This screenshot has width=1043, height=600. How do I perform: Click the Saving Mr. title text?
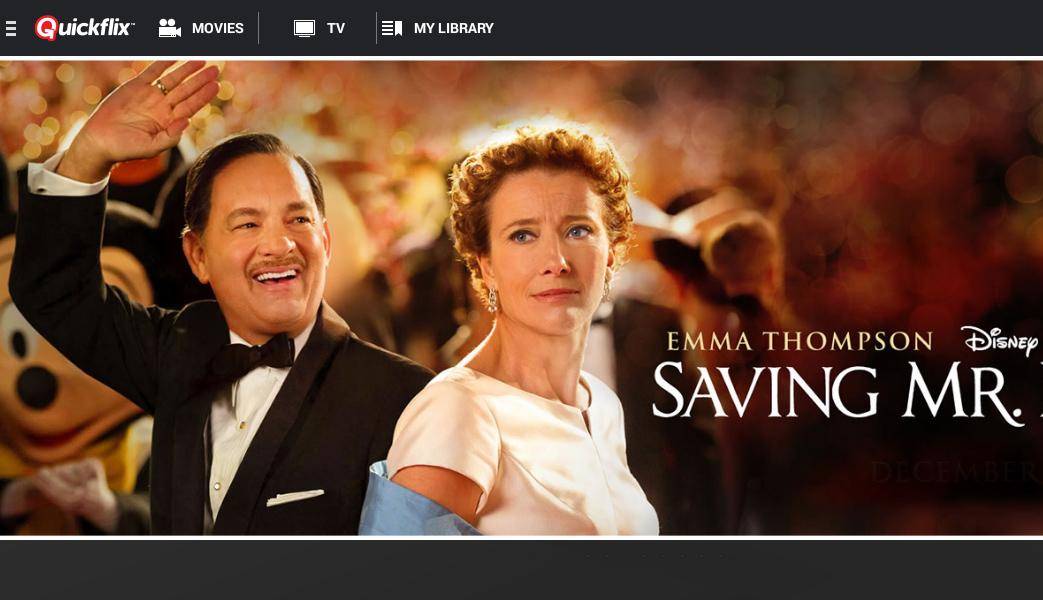click(847, 392)
